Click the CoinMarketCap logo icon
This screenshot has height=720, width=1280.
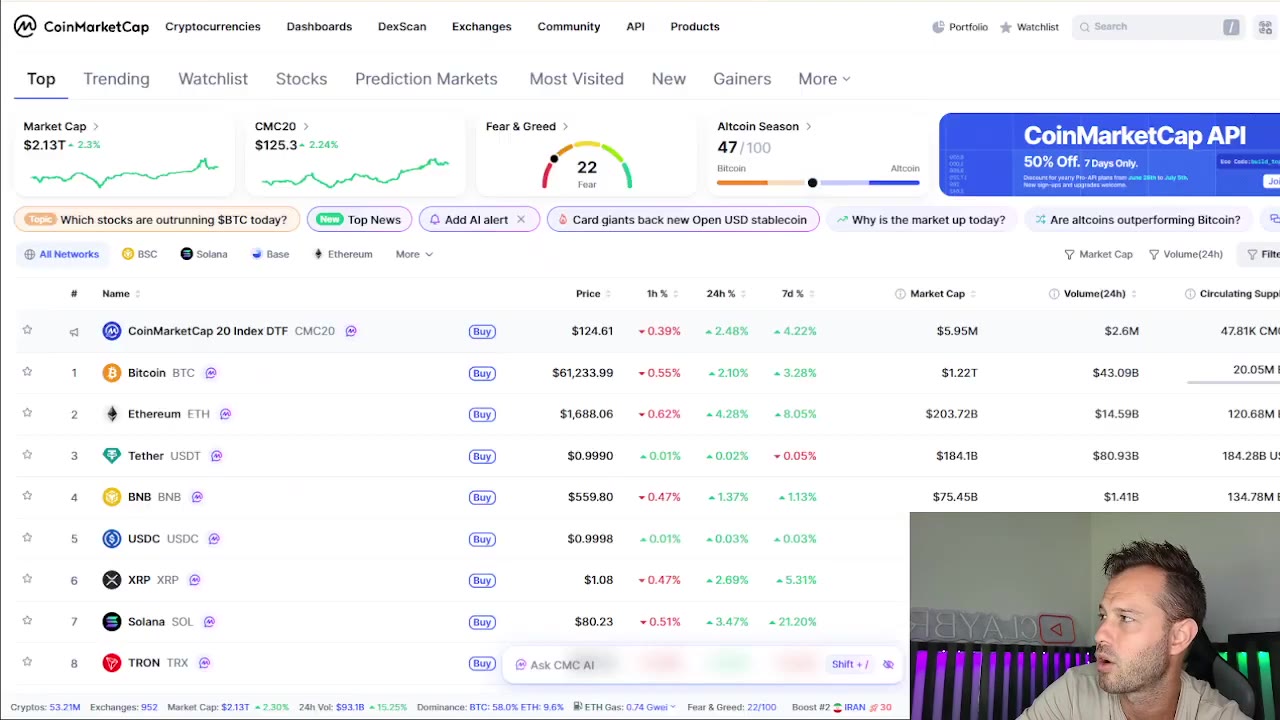point(25,26)
